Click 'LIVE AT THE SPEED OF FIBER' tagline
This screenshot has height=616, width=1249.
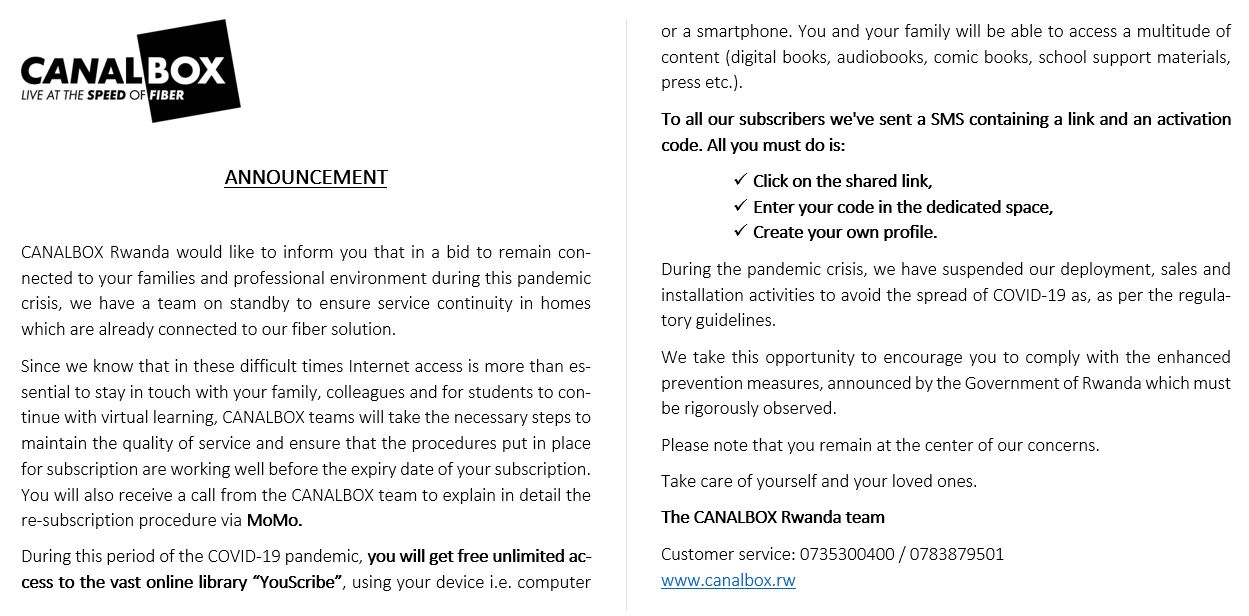coord(106,96)
